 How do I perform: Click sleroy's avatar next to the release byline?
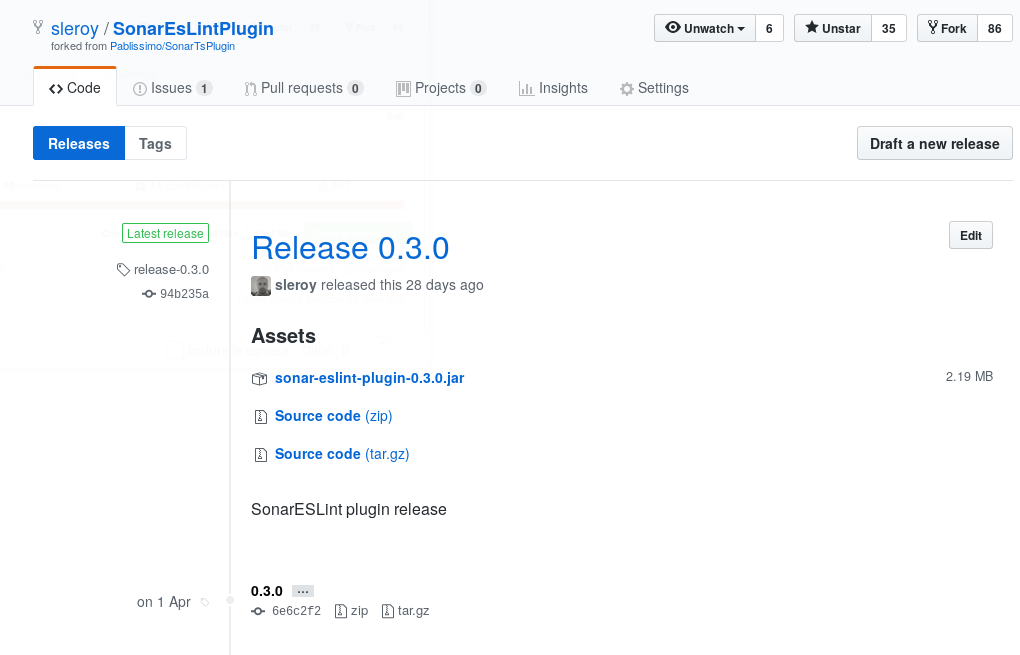[x=260, y=285]
